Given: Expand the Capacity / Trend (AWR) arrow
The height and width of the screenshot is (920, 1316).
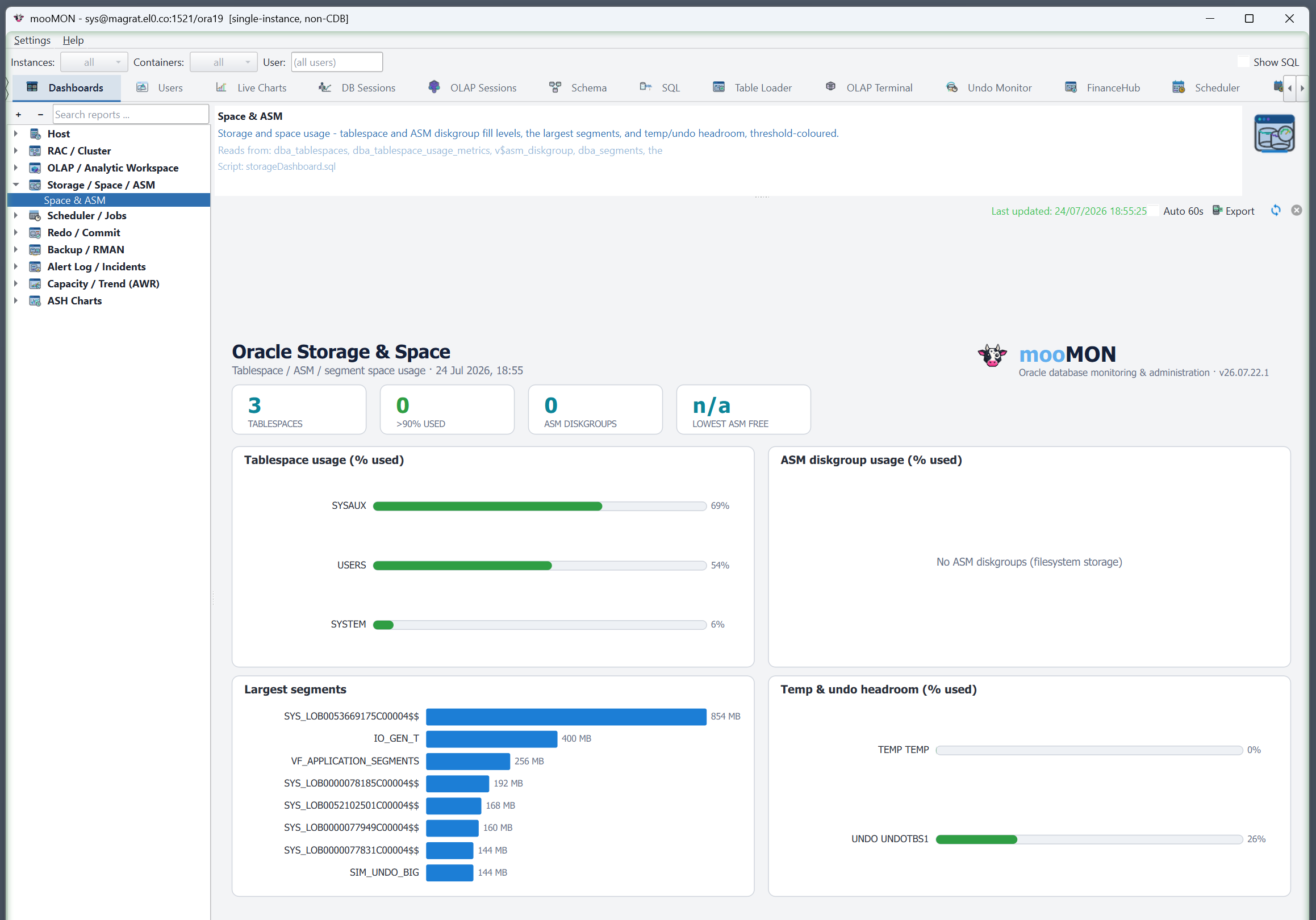Looking at the screenshot, I should pyautogui.click(x=16, y=284).
